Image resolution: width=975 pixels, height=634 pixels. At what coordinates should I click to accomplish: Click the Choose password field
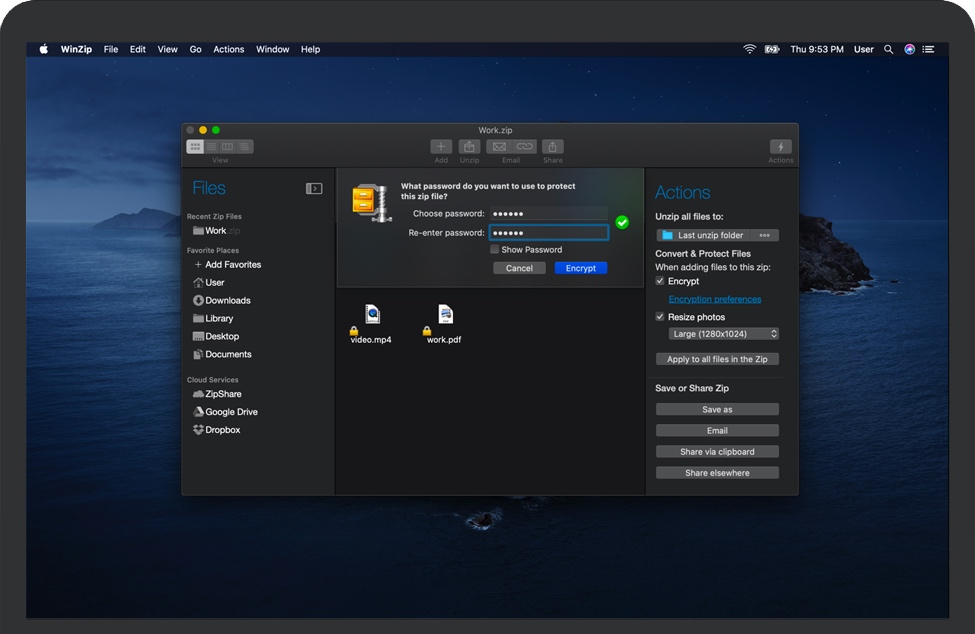click(x=548, y=214)
